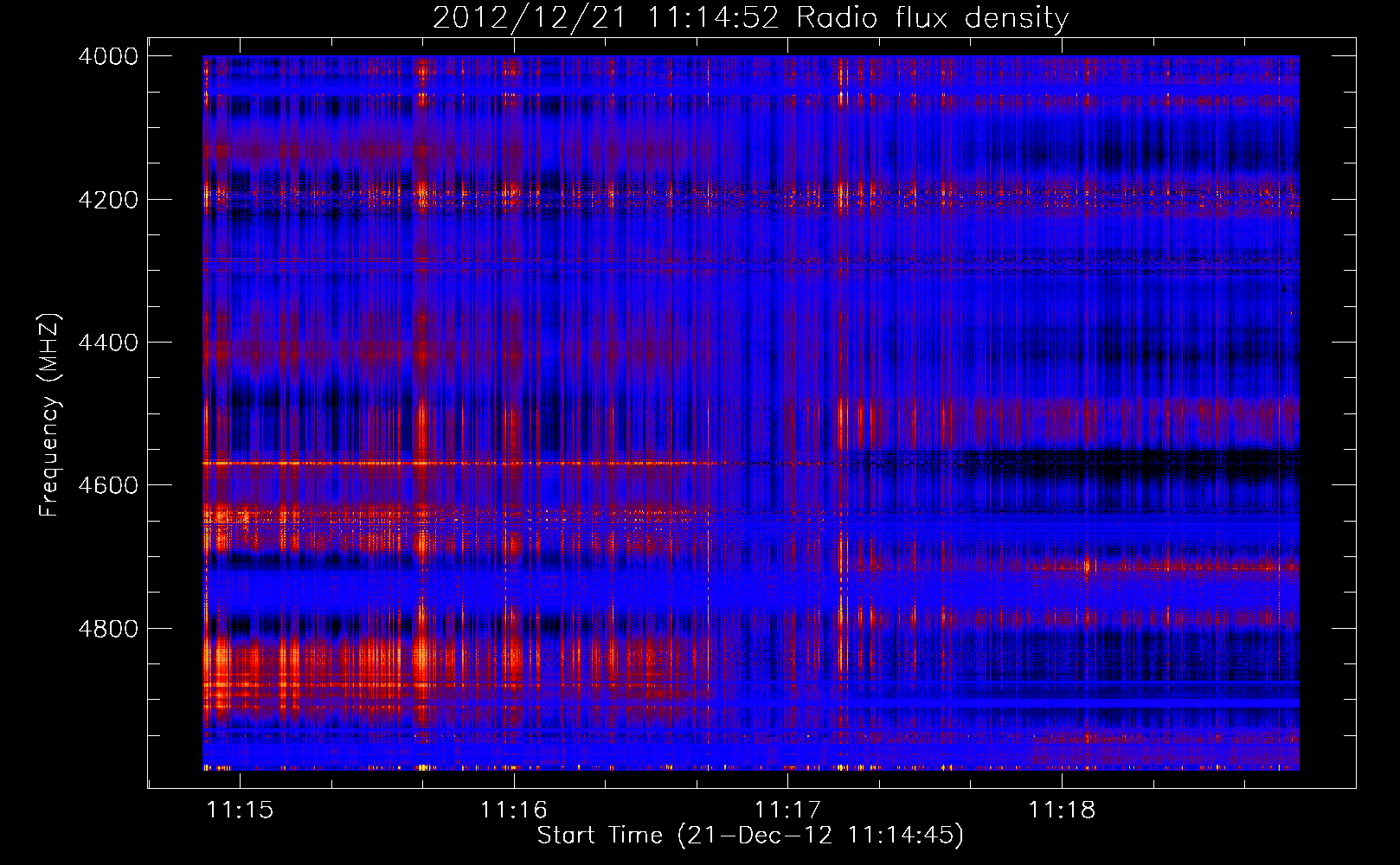Select the 4600 frequency tick label

click(108, 485)
